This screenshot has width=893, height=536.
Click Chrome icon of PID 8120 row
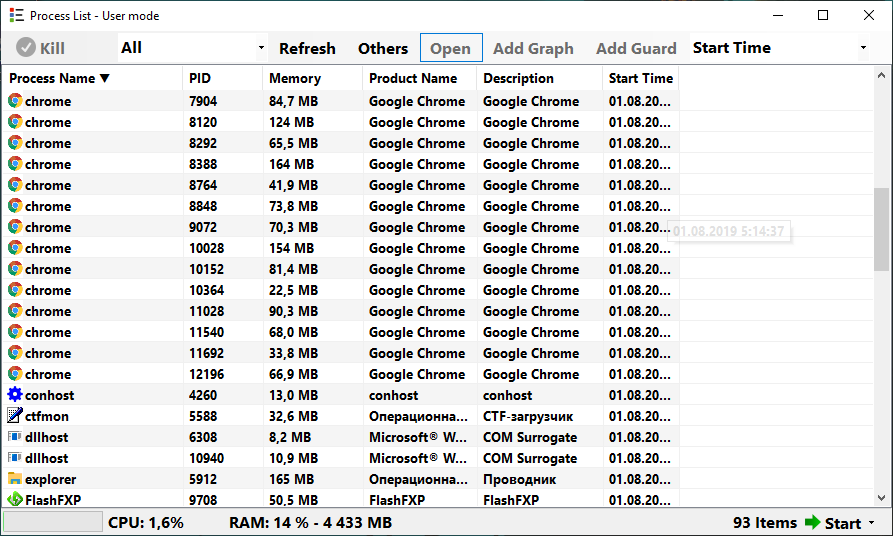point(15,122)
